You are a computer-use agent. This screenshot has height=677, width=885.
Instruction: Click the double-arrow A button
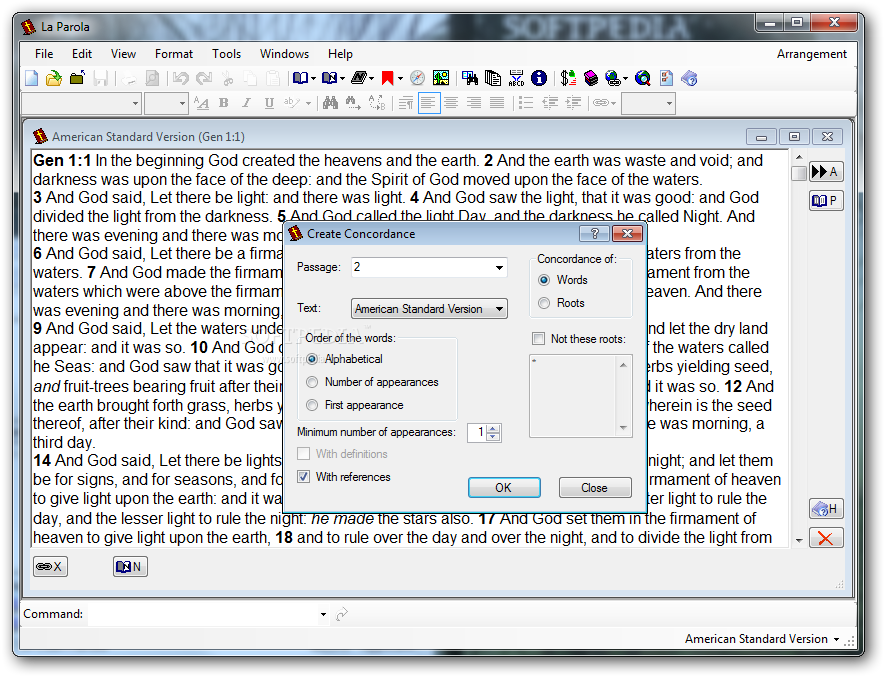[x=826, y=172]
